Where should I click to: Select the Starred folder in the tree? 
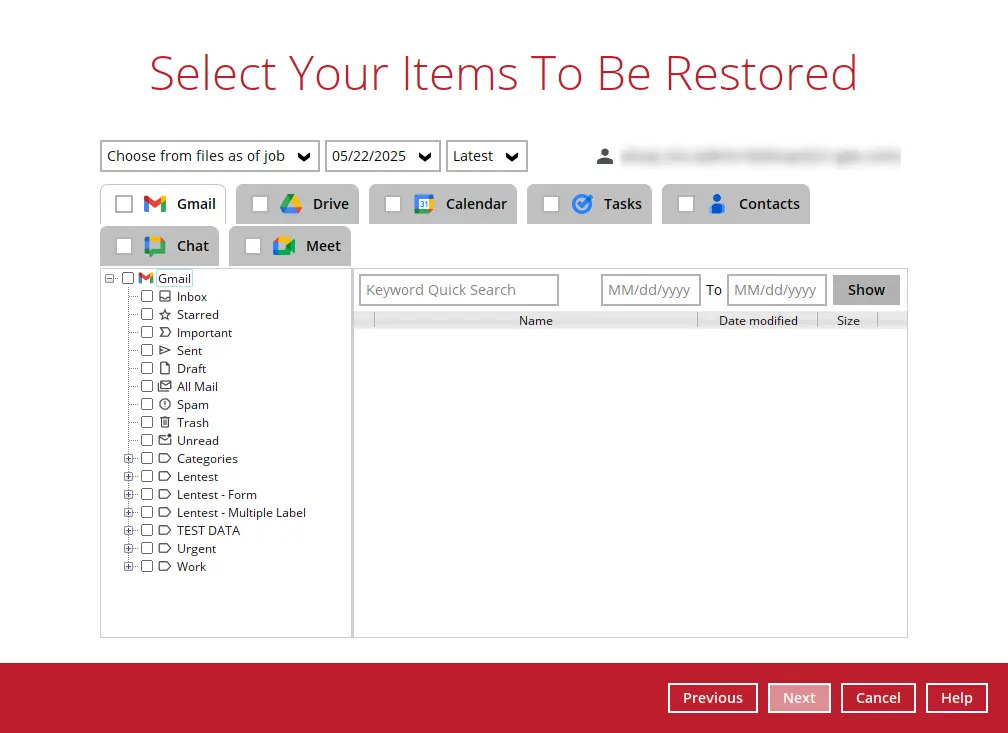pyautogui.click(x=197, y=314)
